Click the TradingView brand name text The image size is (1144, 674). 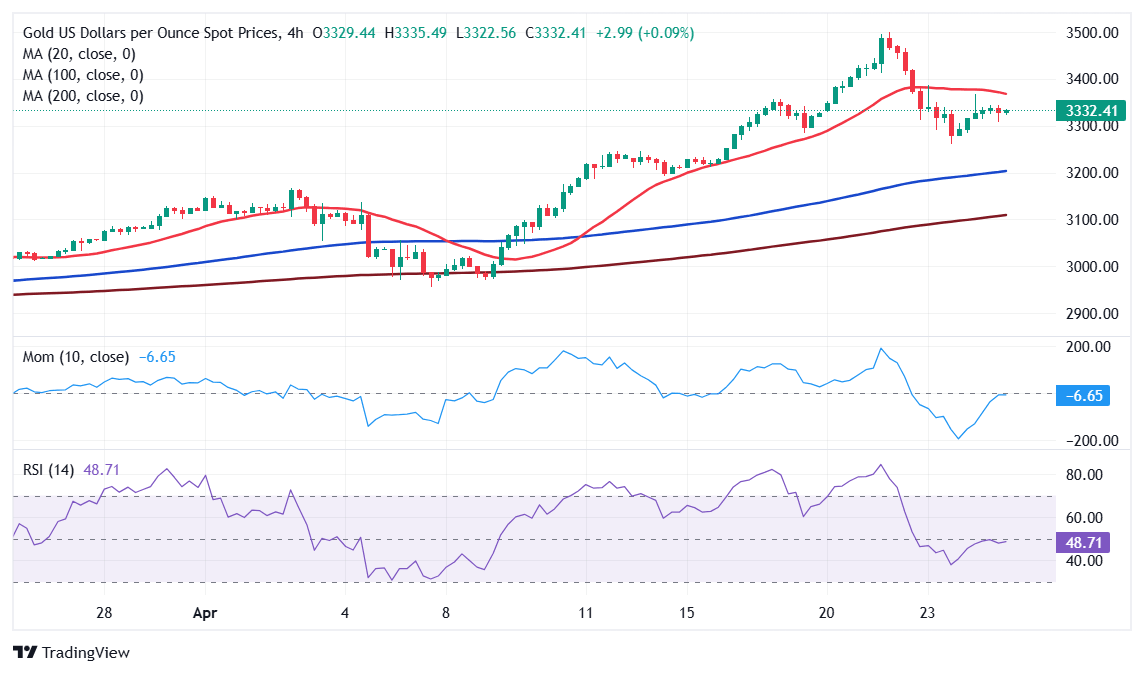[84, 652]
